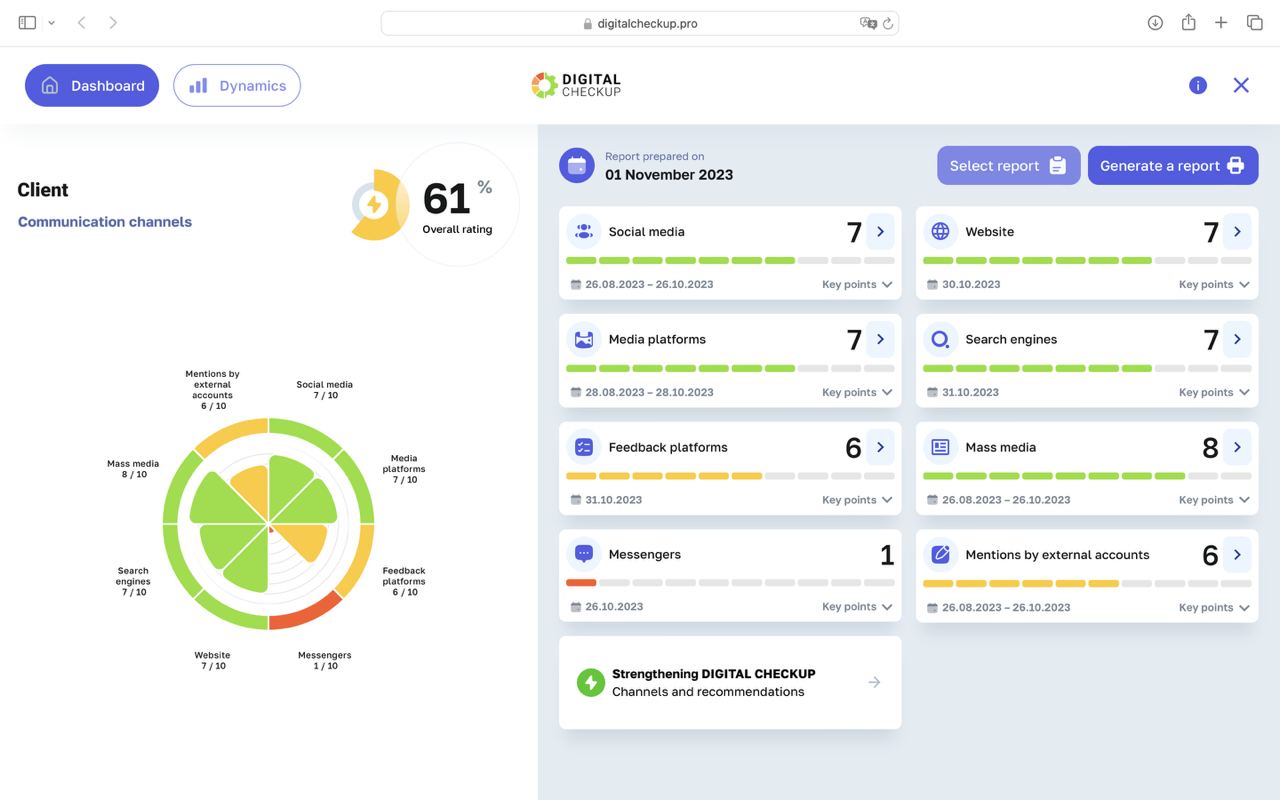Screen dimensions: 1280x800
Task: Click the Select report button
Action: pos(1008,166)
